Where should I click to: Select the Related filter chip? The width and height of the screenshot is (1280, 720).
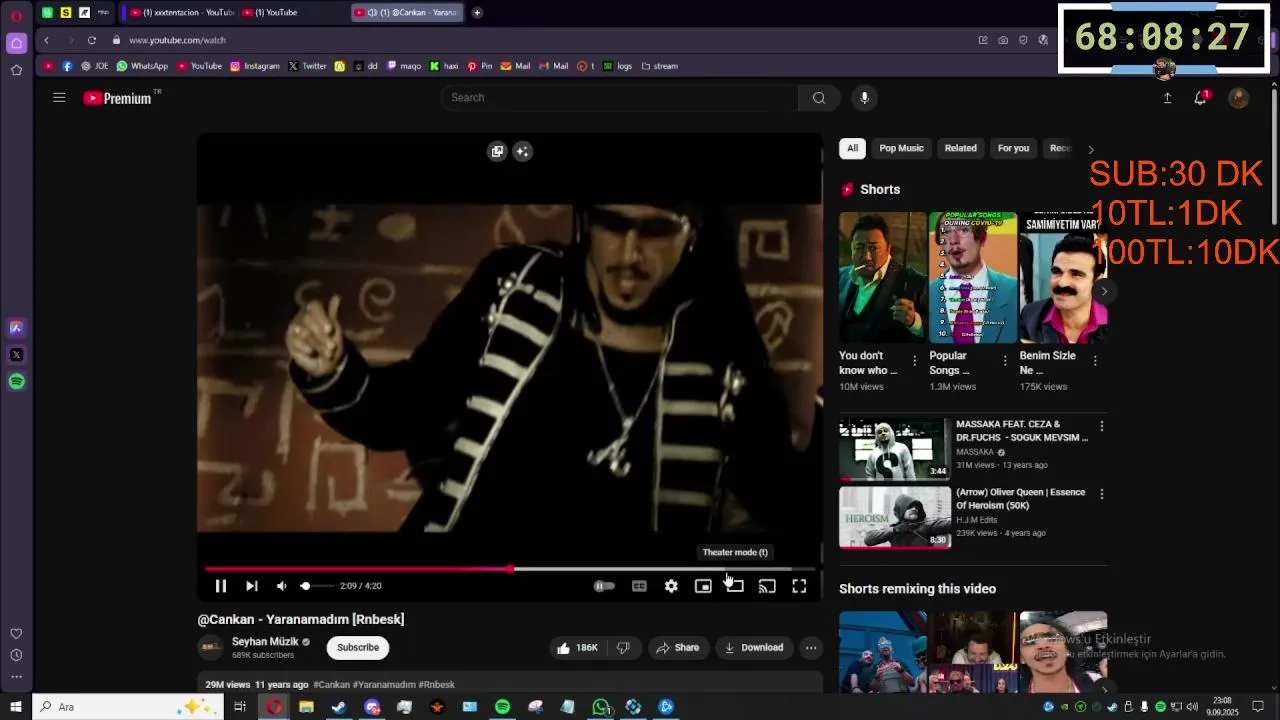(x=960, y=148)
